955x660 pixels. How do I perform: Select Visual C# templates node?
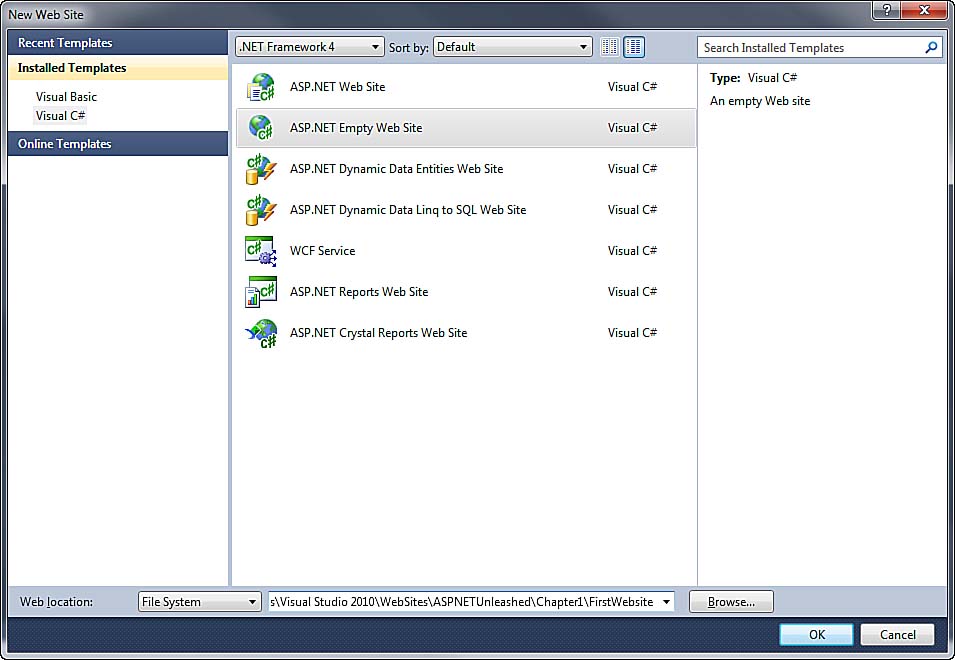60,116
